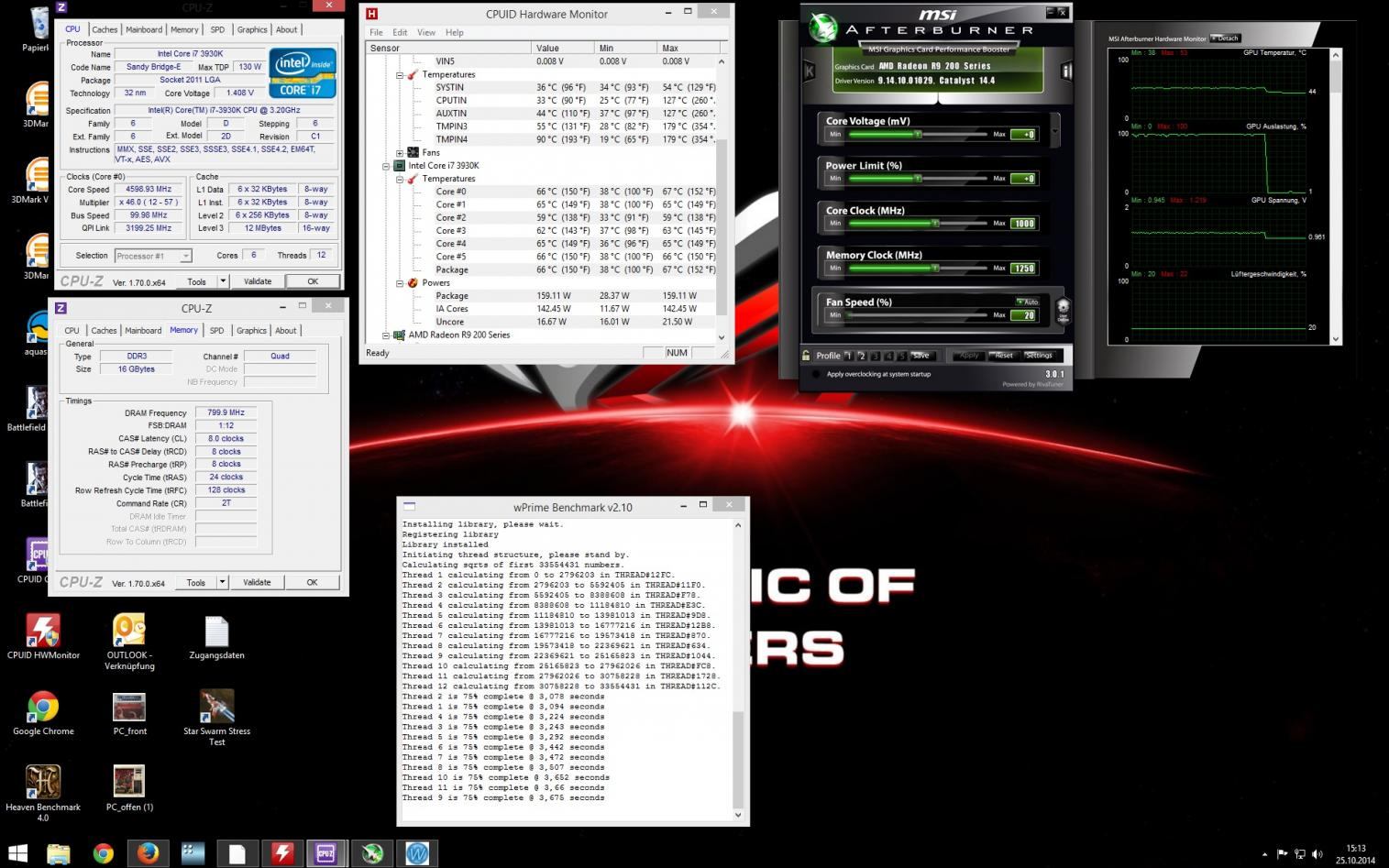Select Afterburner profile 5
The width and height of the screenshot is (1389, 868).
pyautogui.click(x=902, y=356)
